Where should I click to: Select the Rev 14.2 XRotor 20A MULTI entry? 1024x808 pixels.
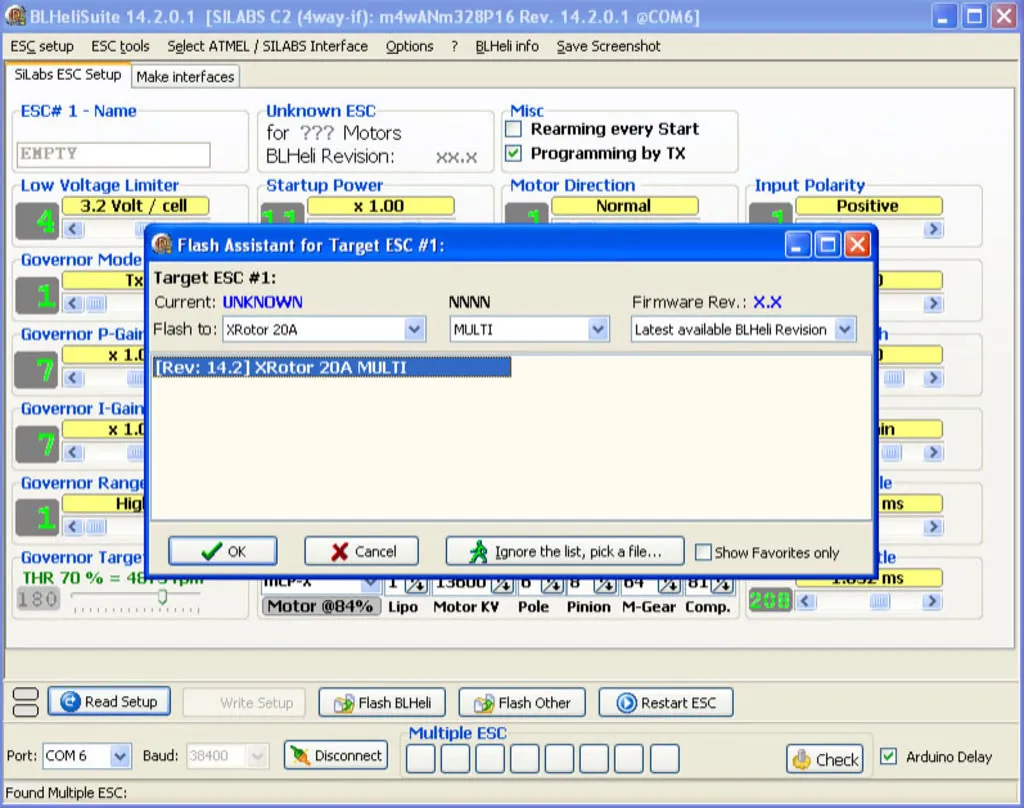[330, 367]
